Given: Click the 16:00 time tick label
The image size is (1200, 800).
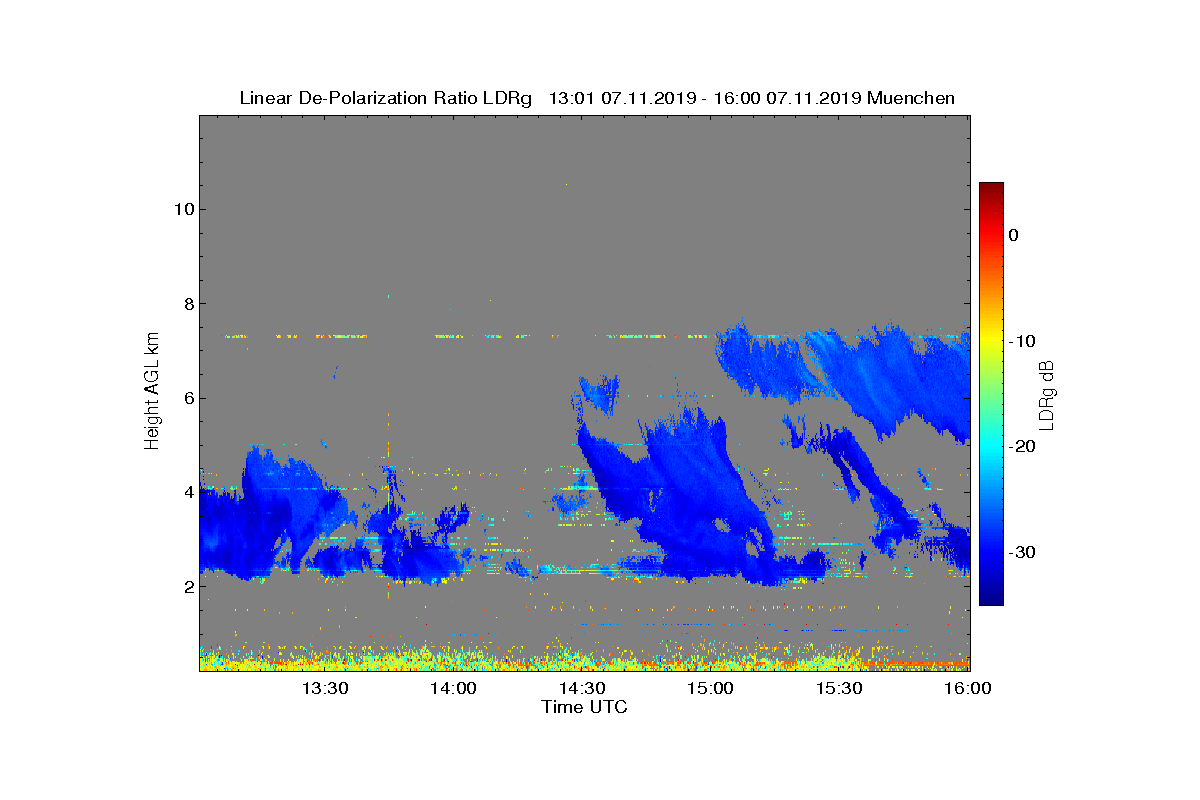Looking at the screenshot, I should click(x=968, y=688).
